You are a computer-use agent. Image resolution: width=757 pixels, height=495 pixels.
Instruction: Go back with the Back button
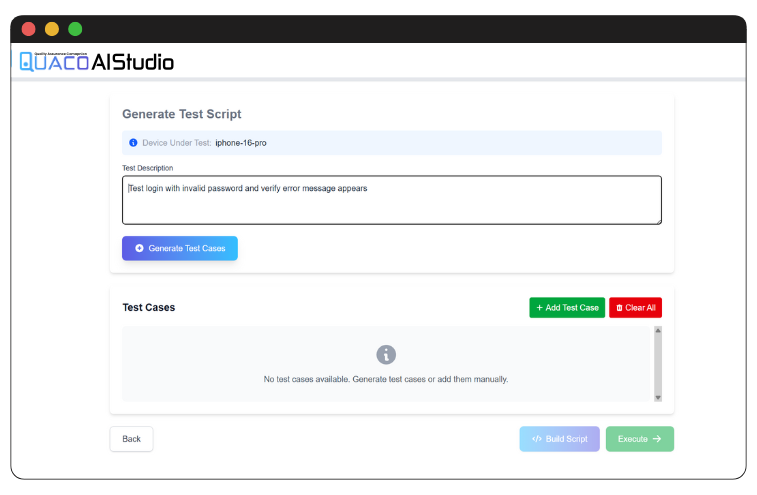(x=131, y=439)
